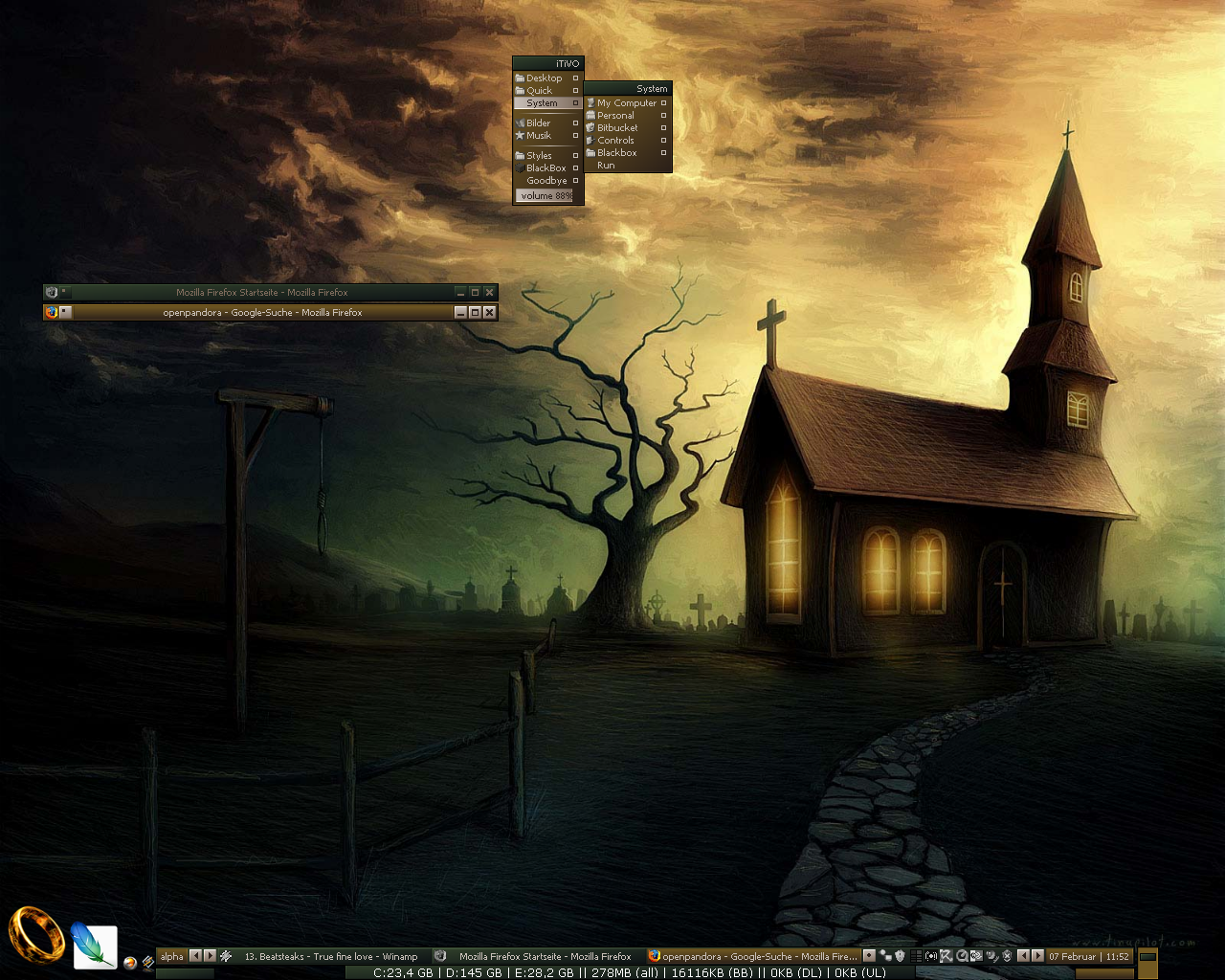Click the tray icon right of the Q icon
The height and width of the screenshot is (980, 1225).
976,956
